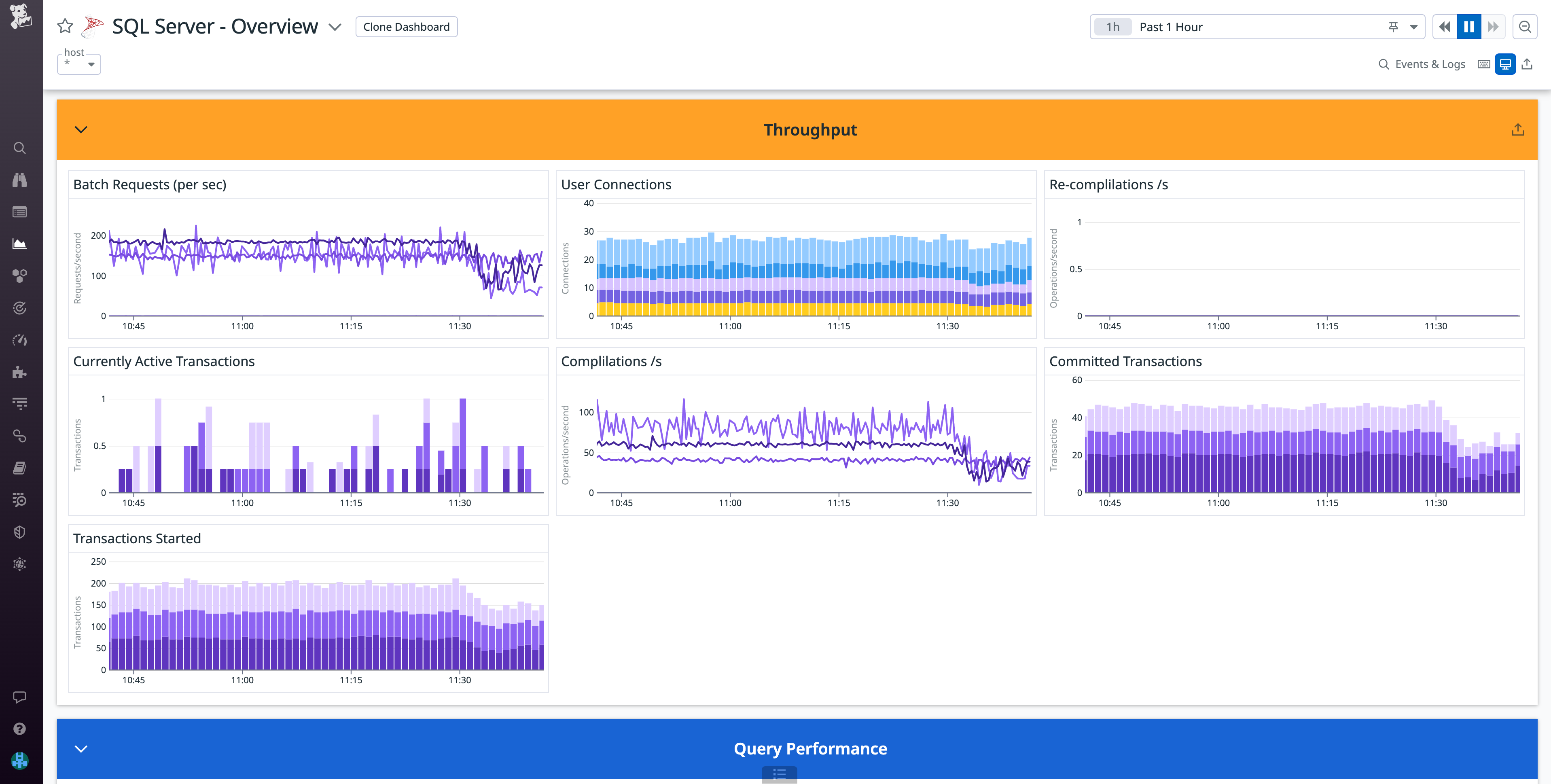Viewport: 1551px width, 784px height.
Task: Open the Past 1 Hour time range selector
Action: pyautogui.click(x=1170, y=26)
